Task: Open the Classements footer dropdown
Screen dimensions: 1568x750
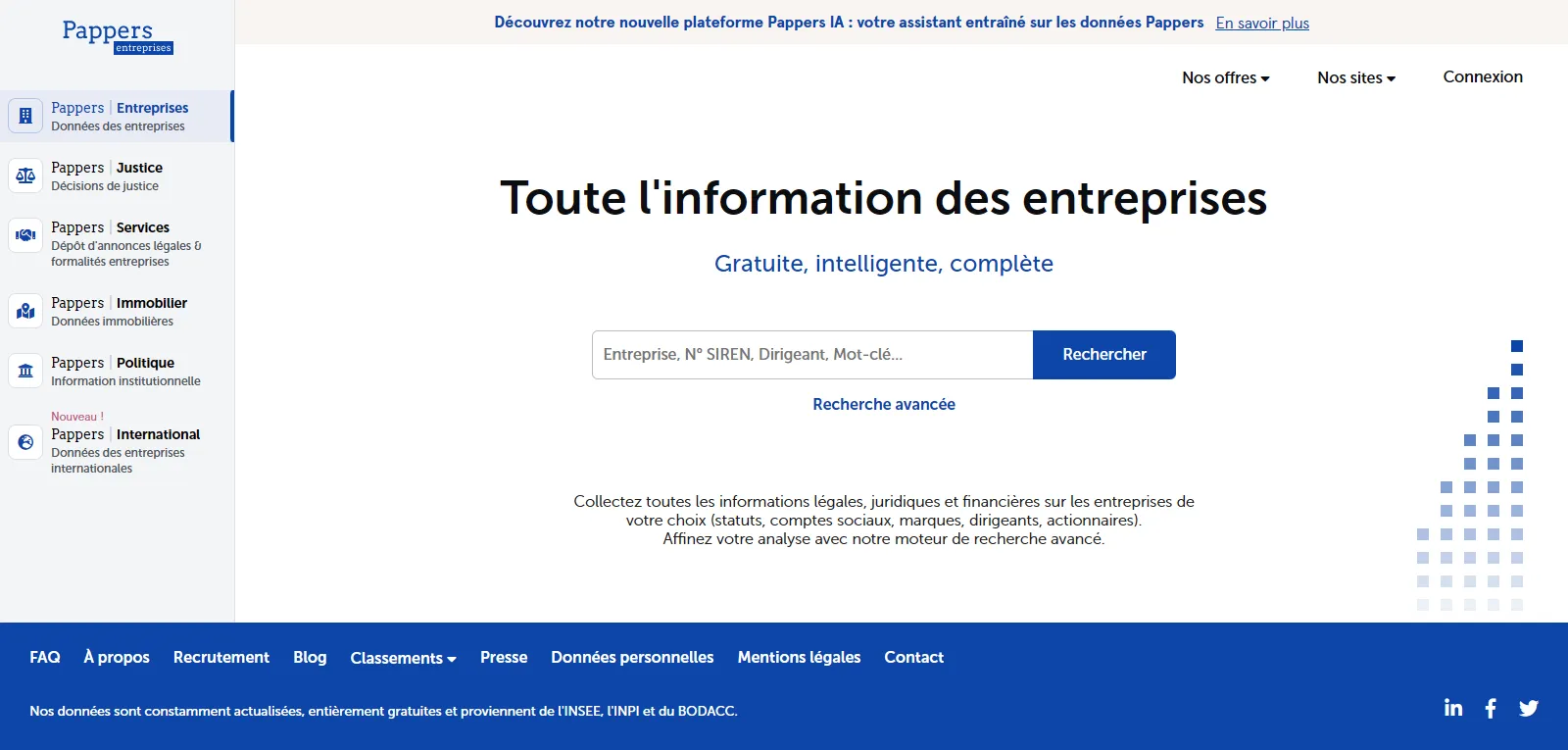Action: [403, 658]
